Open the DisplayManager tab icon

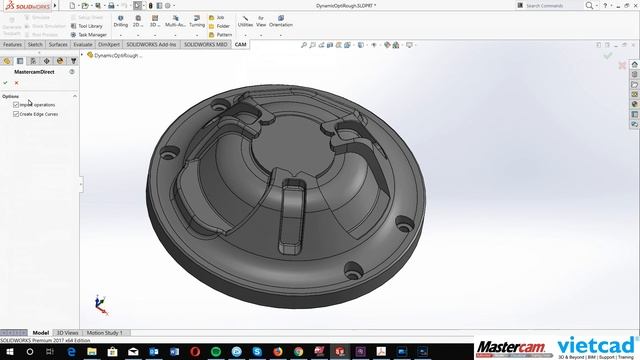pos(60,61)
